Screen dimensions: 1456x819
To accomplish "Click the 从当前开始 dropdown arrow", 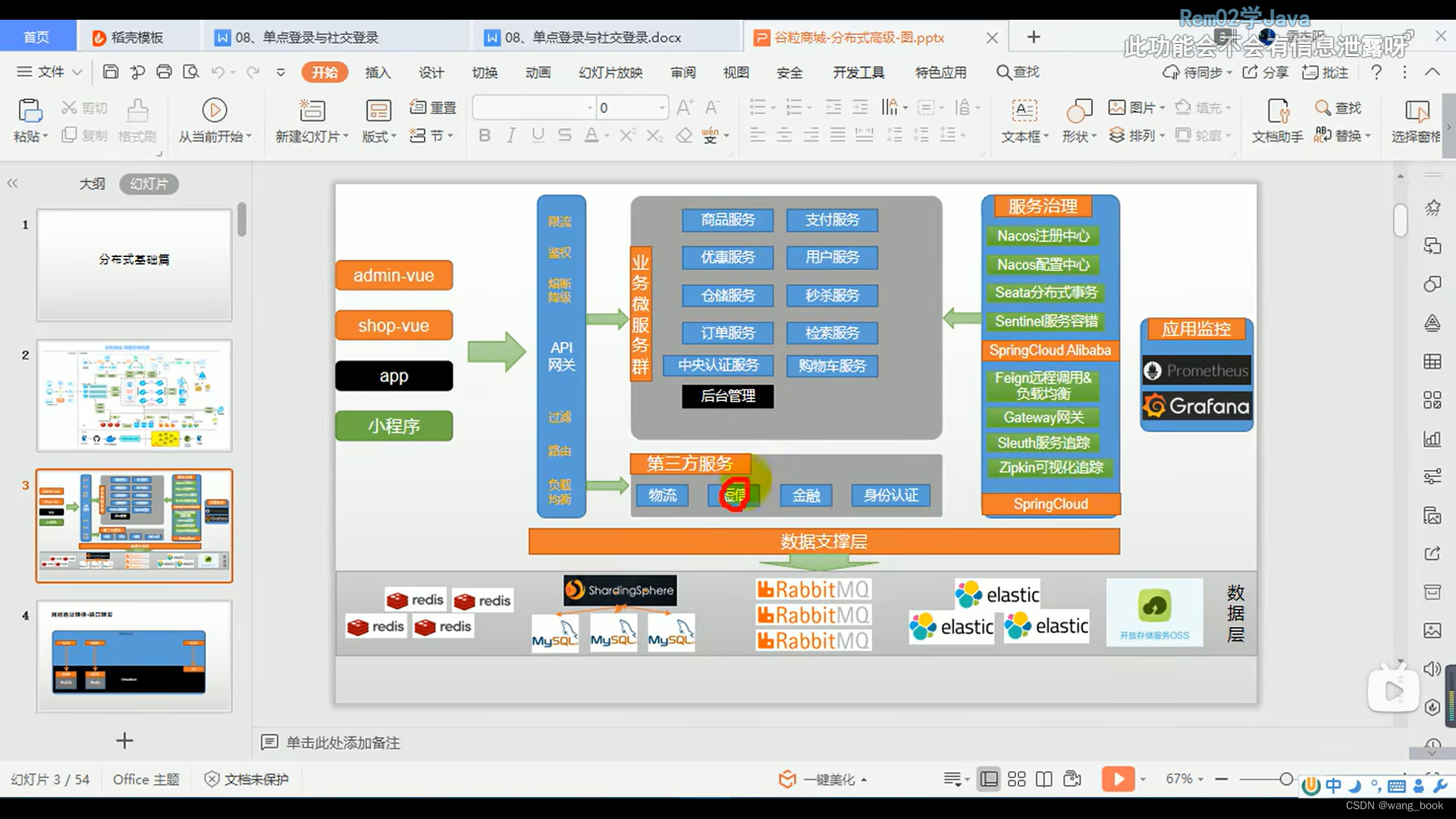I will pos(248,136).
